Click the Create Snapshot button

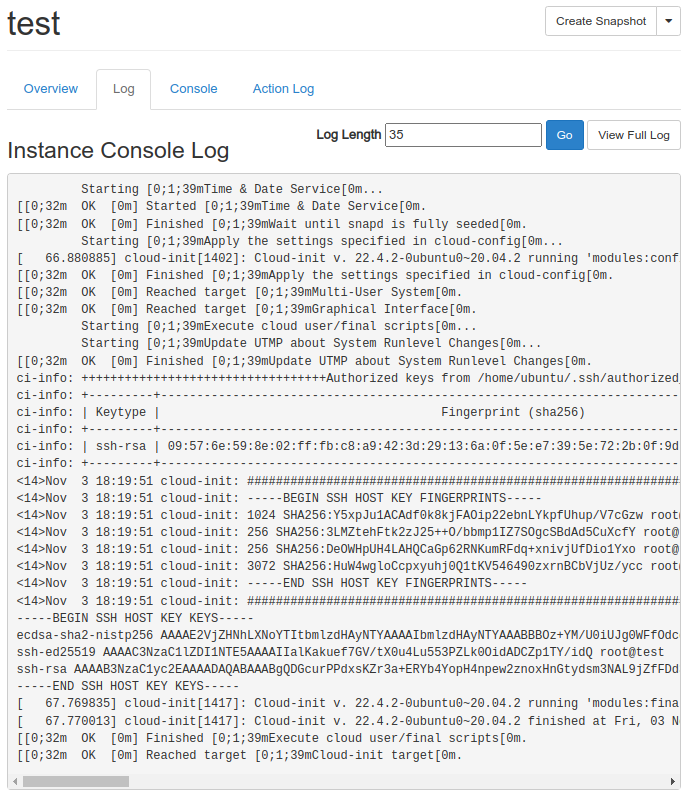[x=601, y=21]
